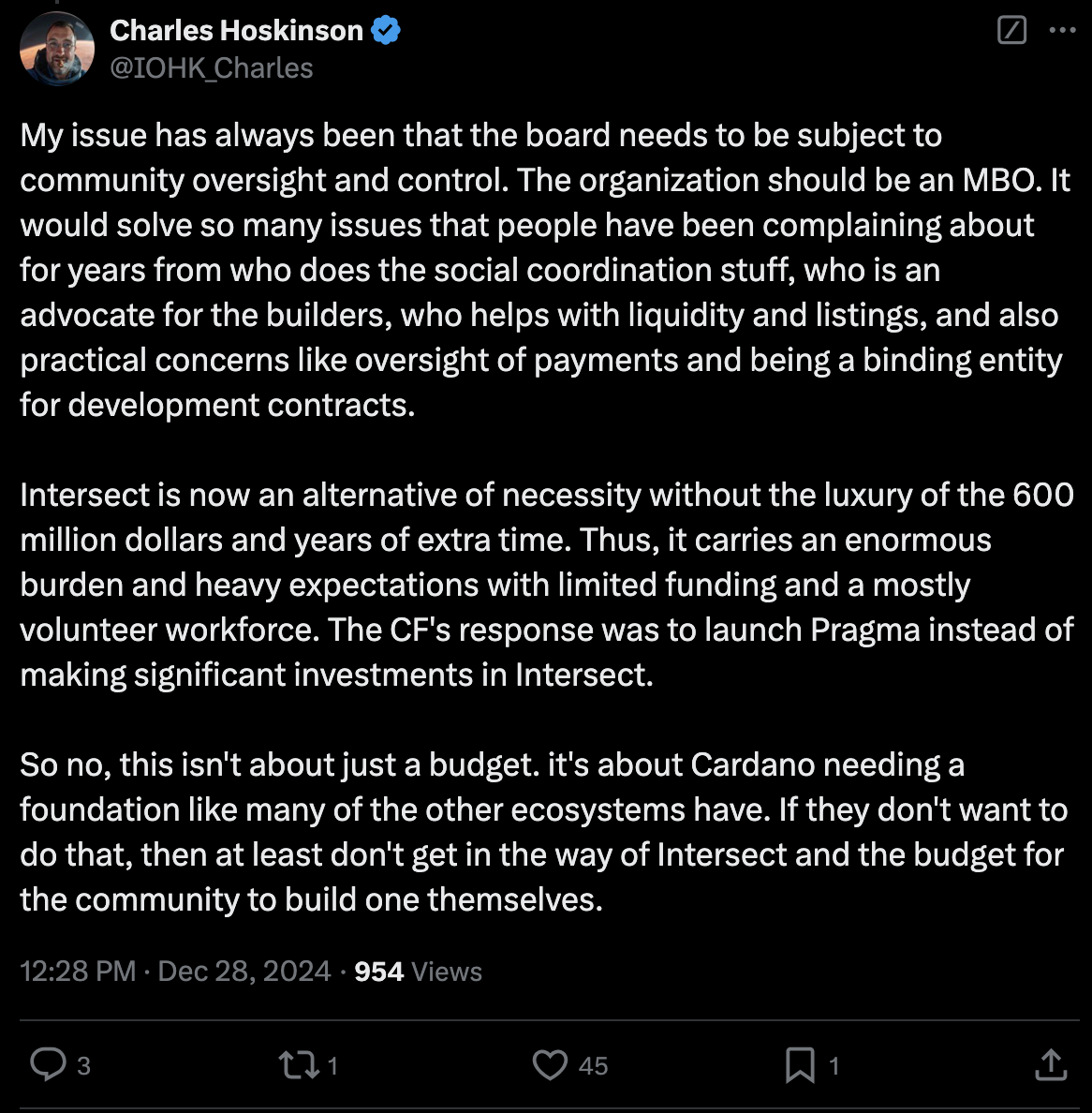Click the reply speech bubble icon
Image resolution: width=1092 pixels, height=1113 pixels.
pyautogui.click(x=49, y=1064)
